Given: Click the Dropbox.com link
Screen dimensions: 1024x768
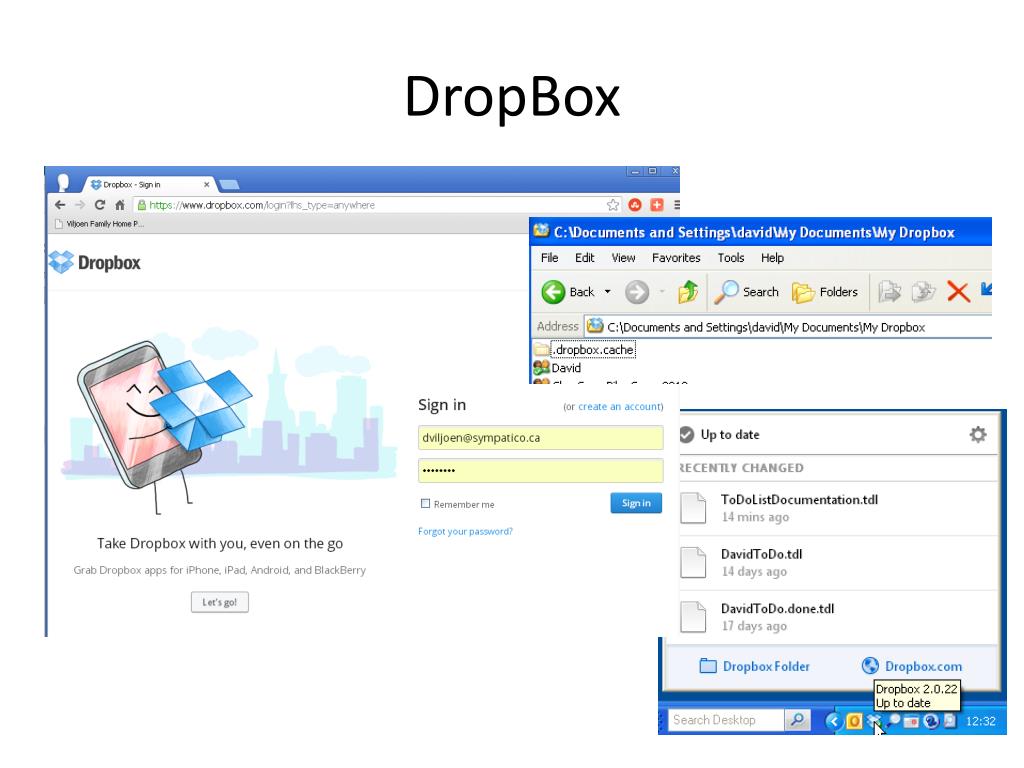Looking at the screenshot, I should coord(912,666).
